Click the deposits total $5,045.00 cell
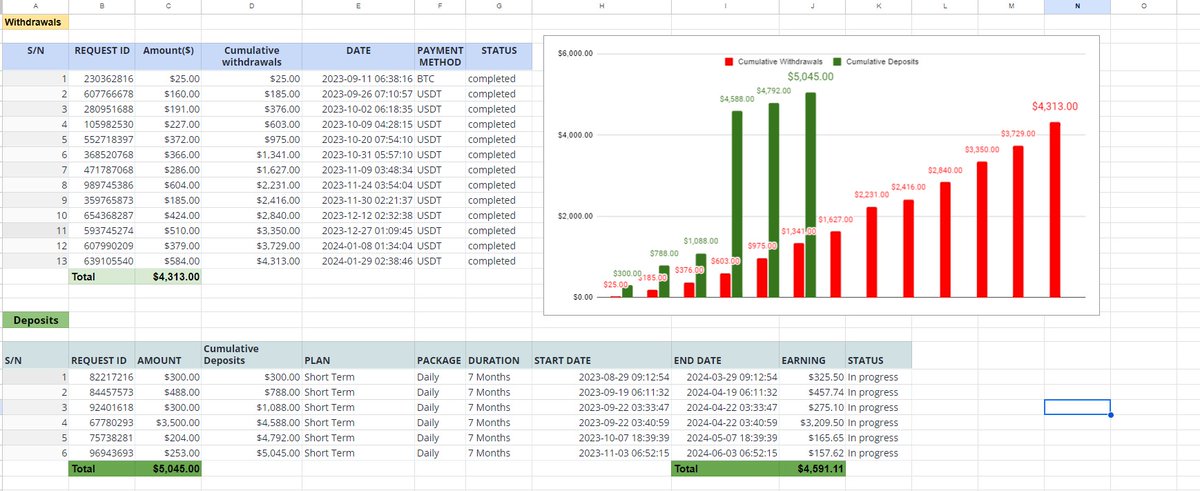The height and width of the screenshot is (491, 1200). [169, 468]
